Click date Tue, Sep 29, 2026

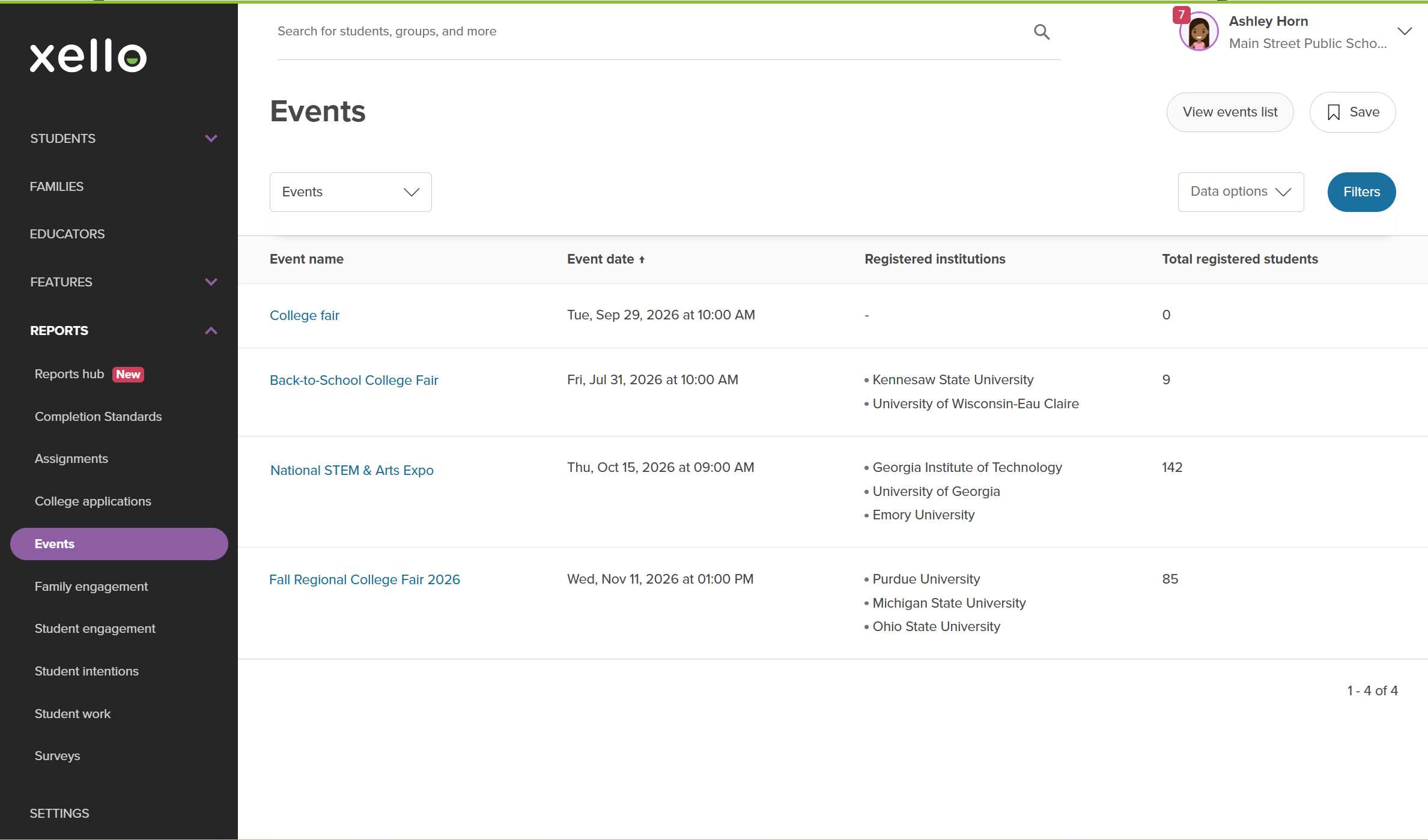[x=661, y=315]
